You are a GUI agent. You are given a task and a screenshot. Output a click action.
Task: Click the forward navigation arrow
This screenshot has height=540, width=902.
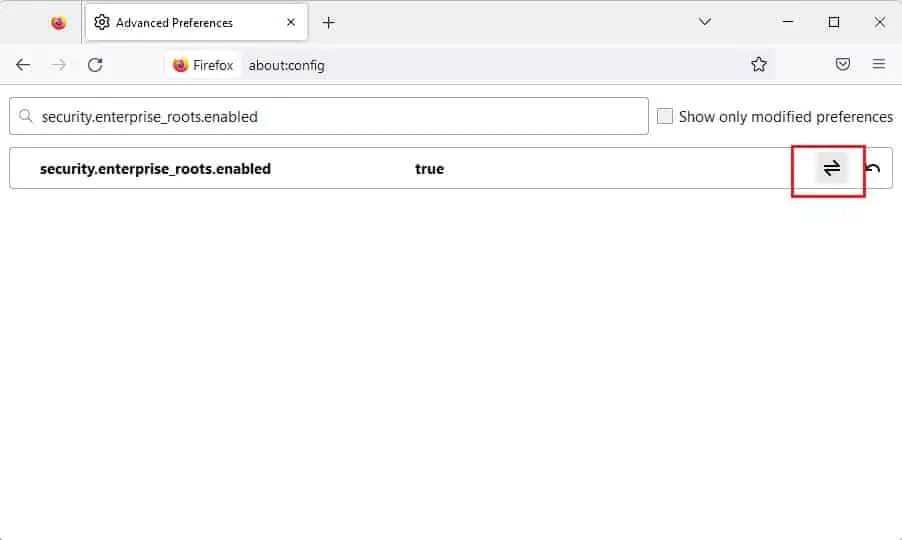(59, 64)
